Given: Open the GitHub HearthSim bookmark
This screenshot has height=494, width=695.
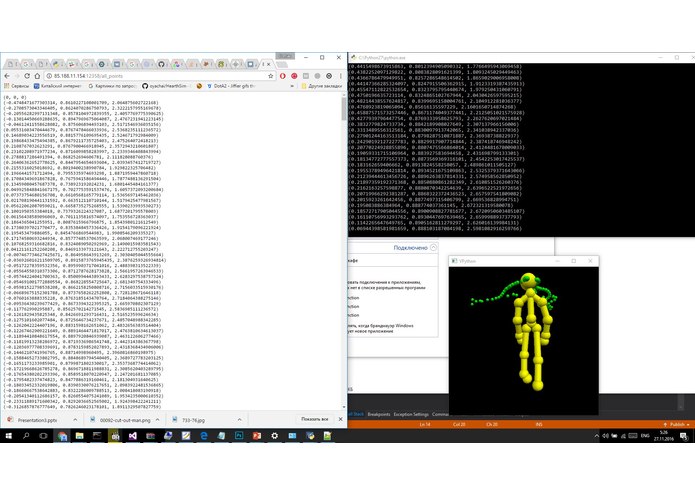Looking at the screenshot, I should (164, 86).
